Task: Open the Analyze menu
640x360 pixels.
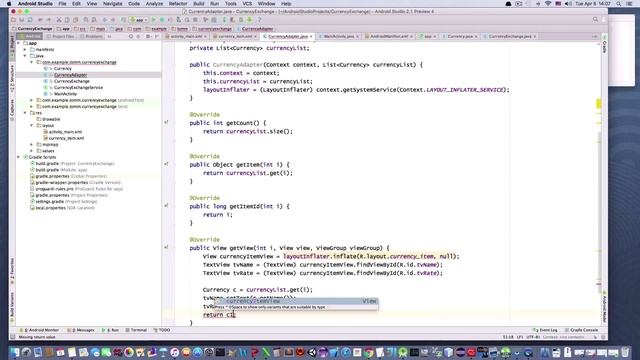Action: click(154, 4)
